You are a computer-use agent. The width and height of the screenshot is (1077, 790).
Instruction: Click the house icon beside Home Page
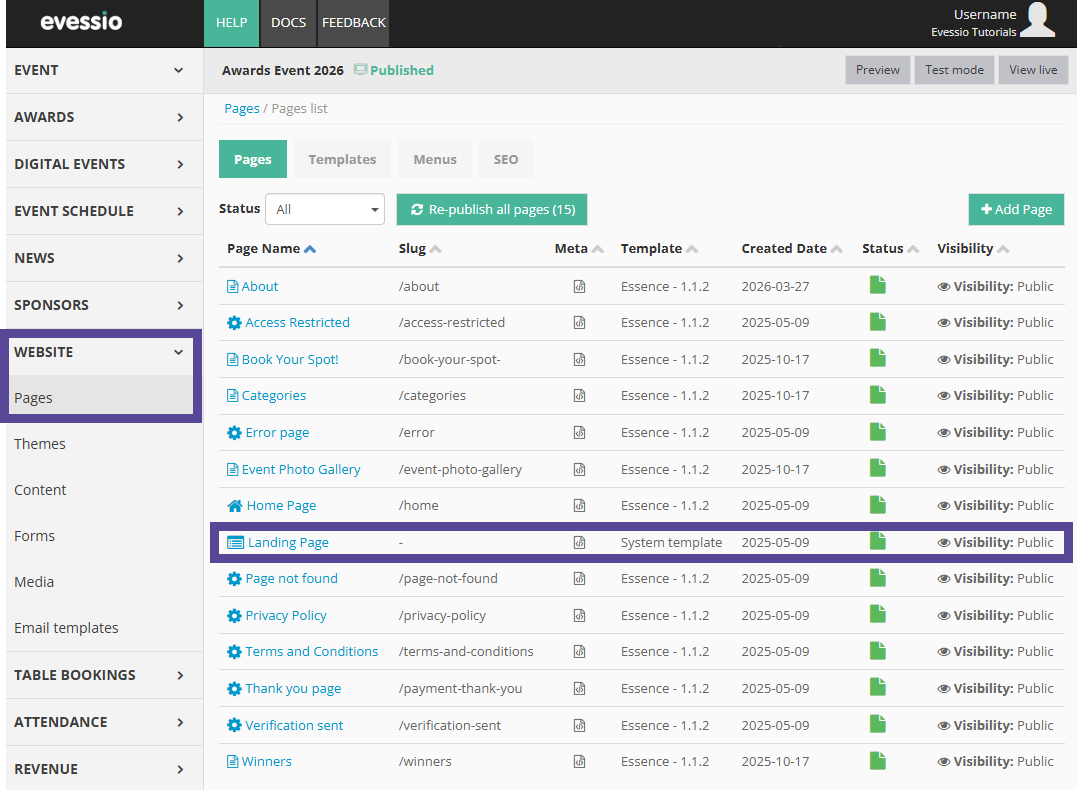point(235,506)
